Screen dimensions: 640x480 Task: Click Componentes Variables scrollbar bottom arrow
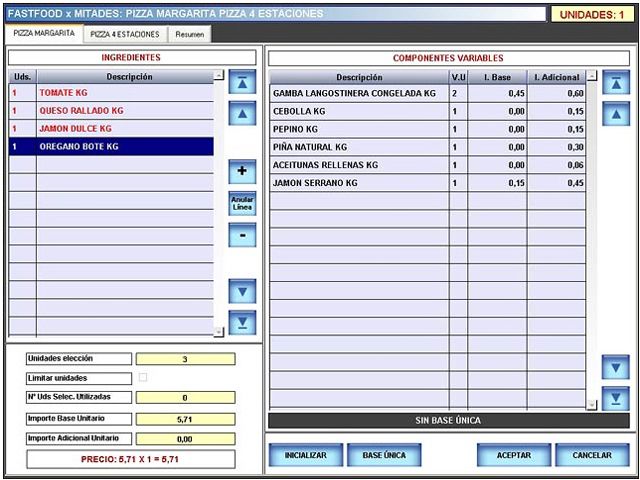click(591, 405)
